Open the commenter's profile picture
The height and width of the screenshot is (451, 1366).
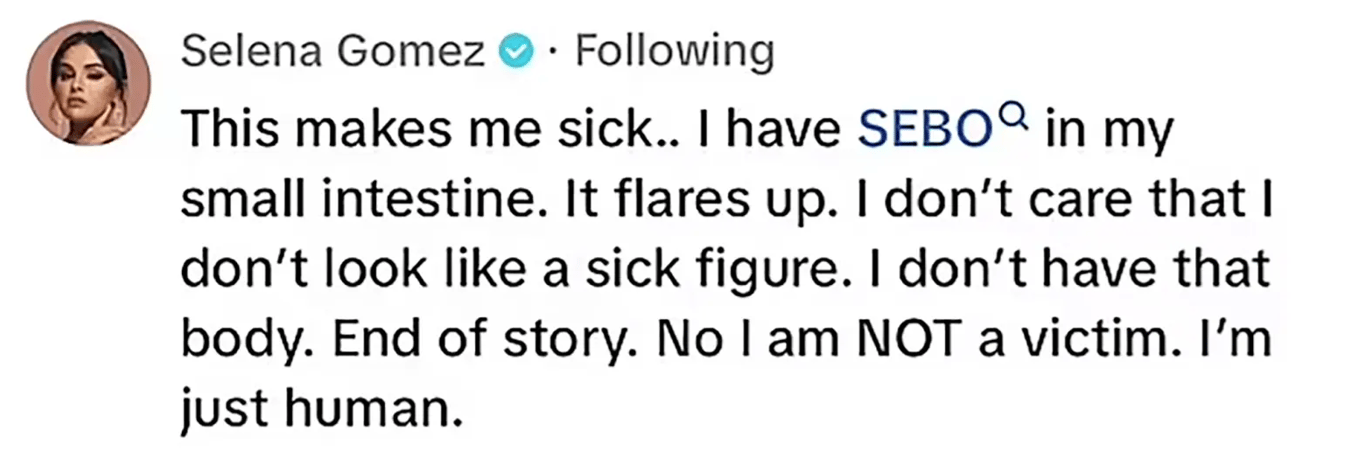[88, 82]
